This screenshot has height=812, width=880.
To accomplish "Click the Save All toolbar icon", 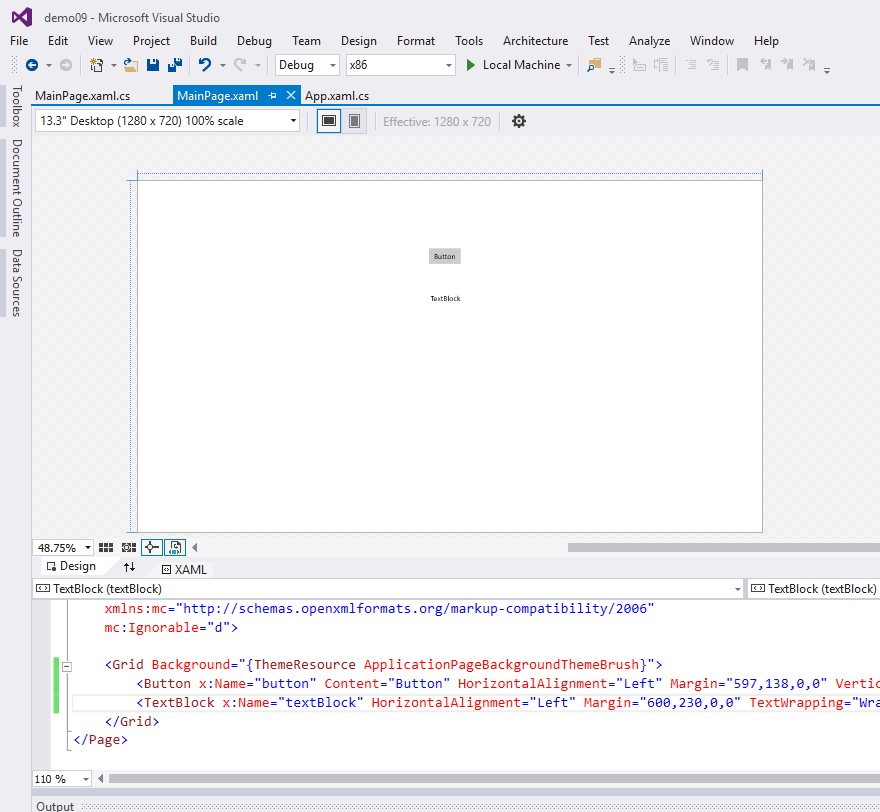I will point(175,65).
